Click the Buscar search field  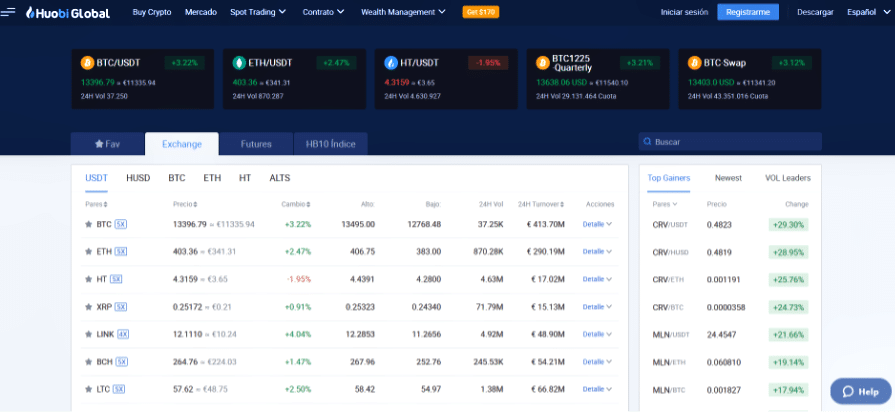730,142
